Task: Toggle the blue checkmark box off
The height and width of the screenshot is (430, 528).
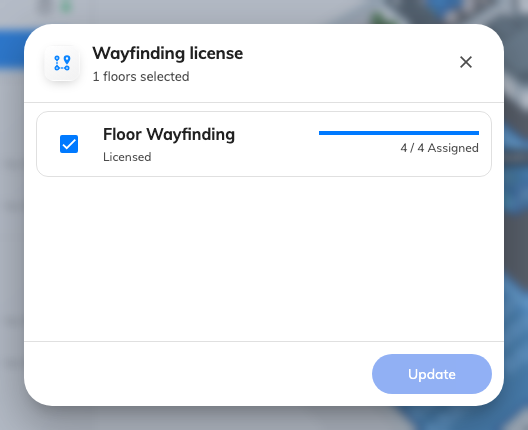Action: (69, 144)
